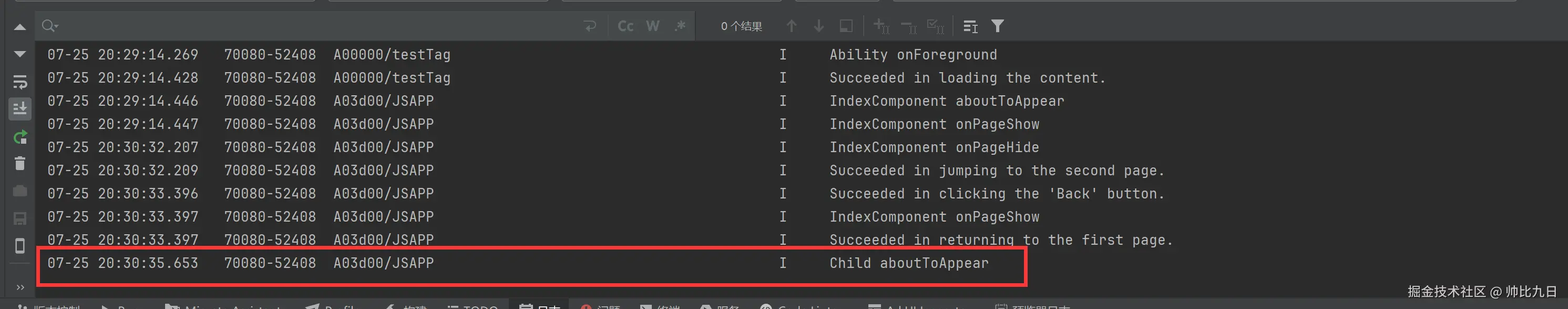Toggle whole Words (W) matching
This screenshot has height=309, width=1568.
[652, 26]
